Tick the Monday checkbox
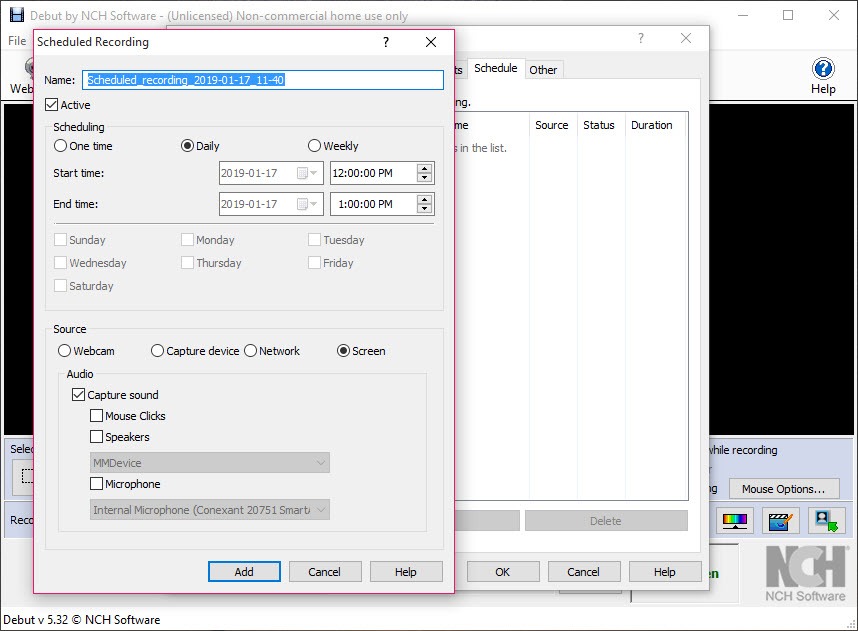Viewport: 858px width, 631px height. (187, 240)
